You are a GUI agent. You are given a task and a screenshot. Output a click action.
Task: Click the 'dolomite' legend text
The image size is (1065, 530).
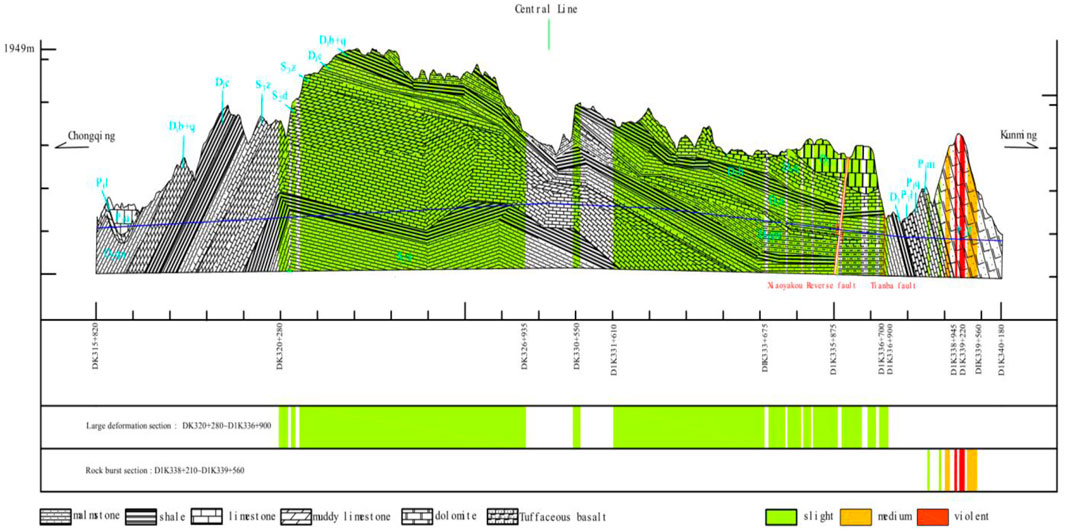point(454,516)
